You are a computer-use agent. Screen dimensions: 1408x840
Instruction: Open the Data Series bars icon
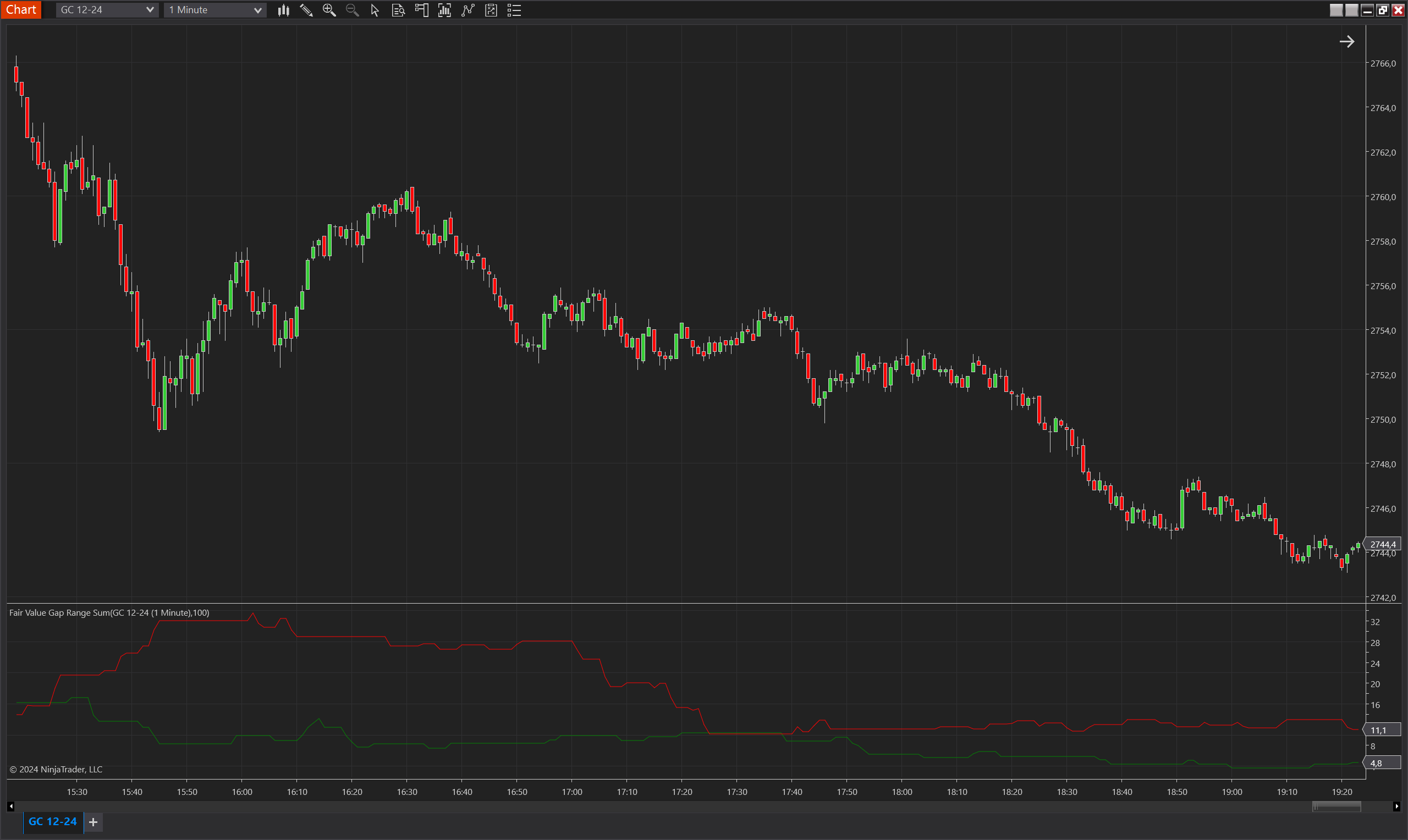click(x=444, y=10)
